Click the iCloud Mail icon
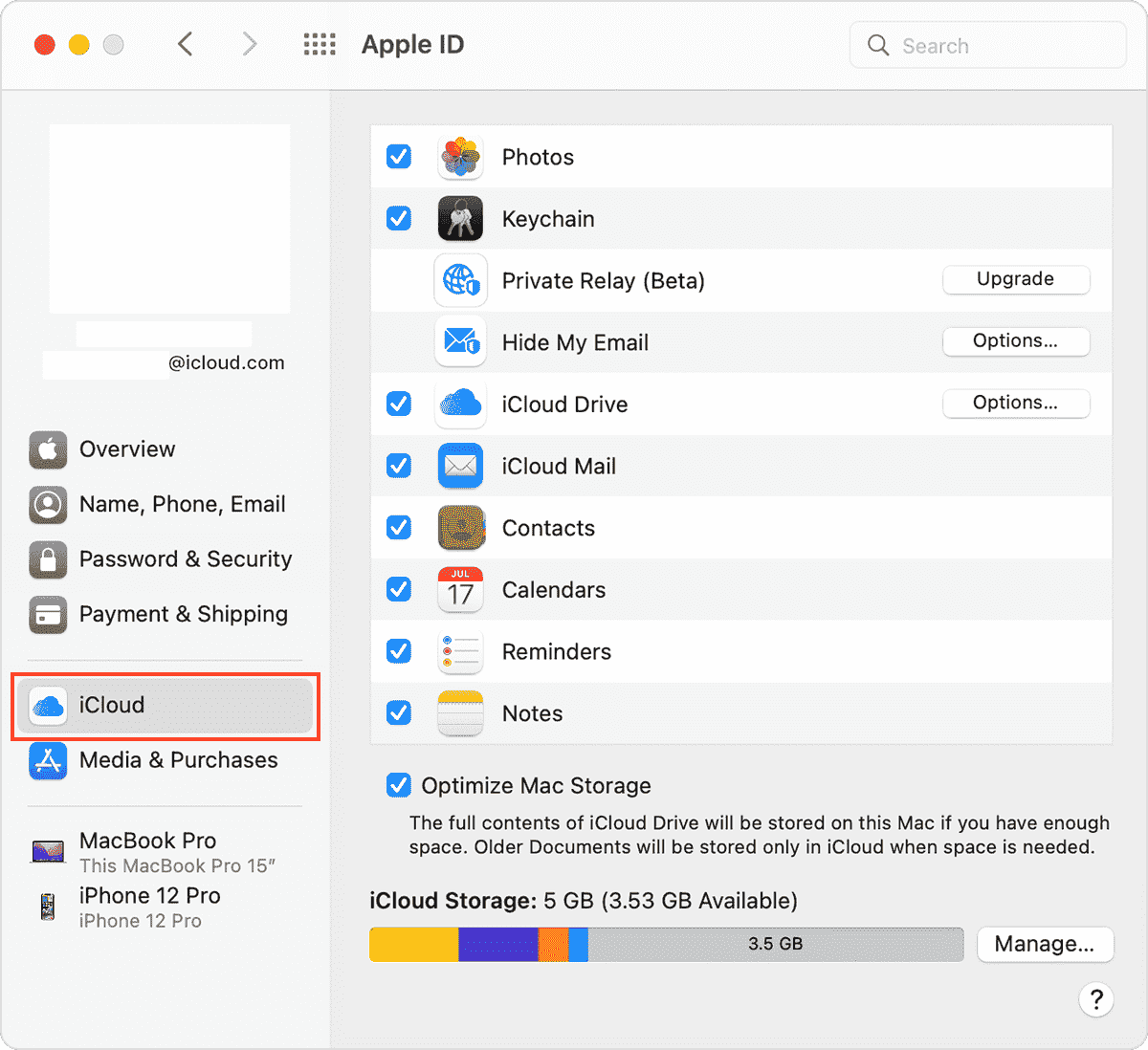The width and height of the screenshot is (1148, 1050). [x=460, y=466]
